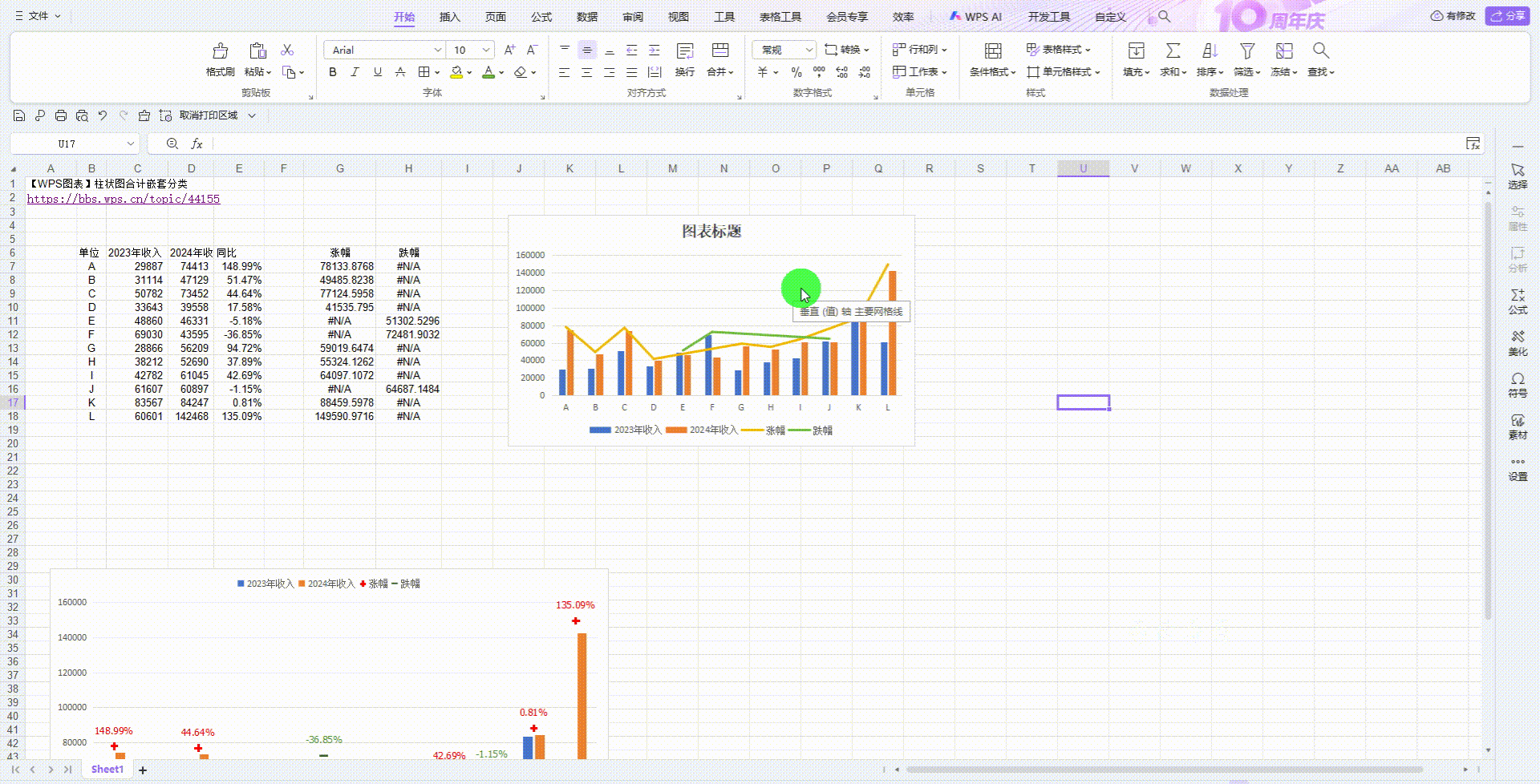Click the Cut scissors icon
Screen dimensions: 1540x784
pos(287,50)
